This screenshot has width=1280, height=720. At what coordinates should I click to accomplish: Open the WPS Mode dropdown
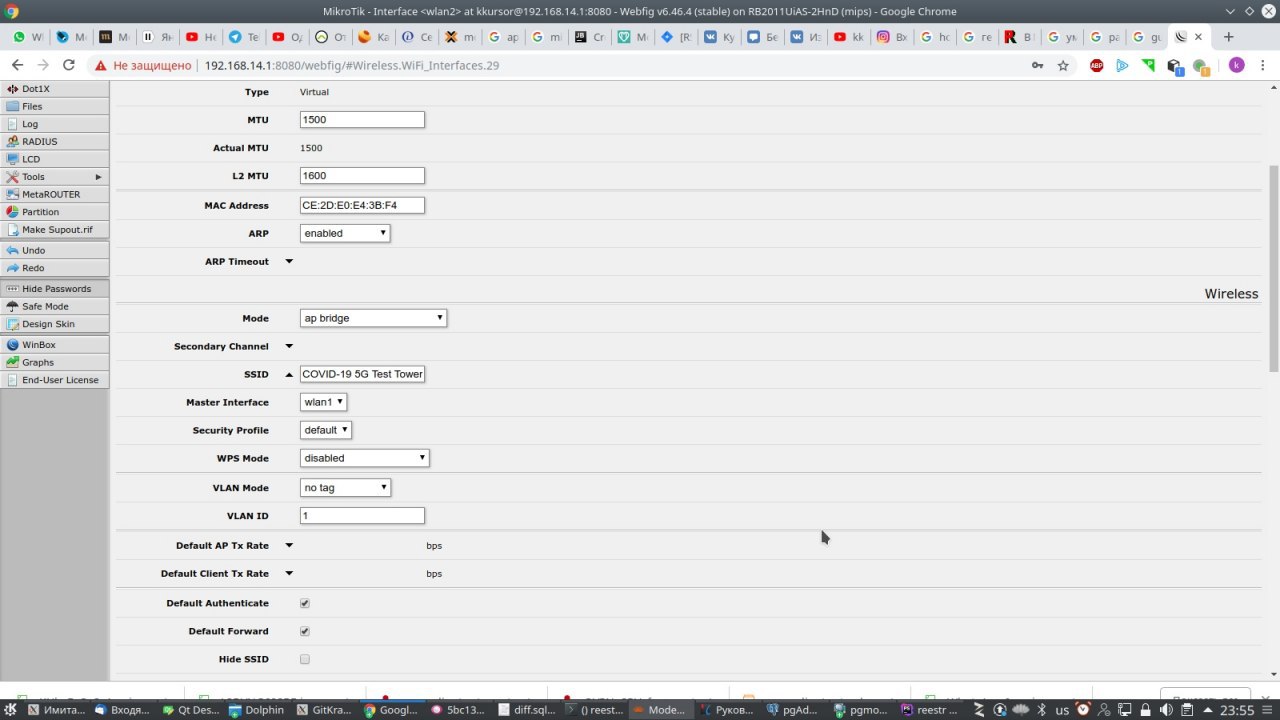click(365, 458)
